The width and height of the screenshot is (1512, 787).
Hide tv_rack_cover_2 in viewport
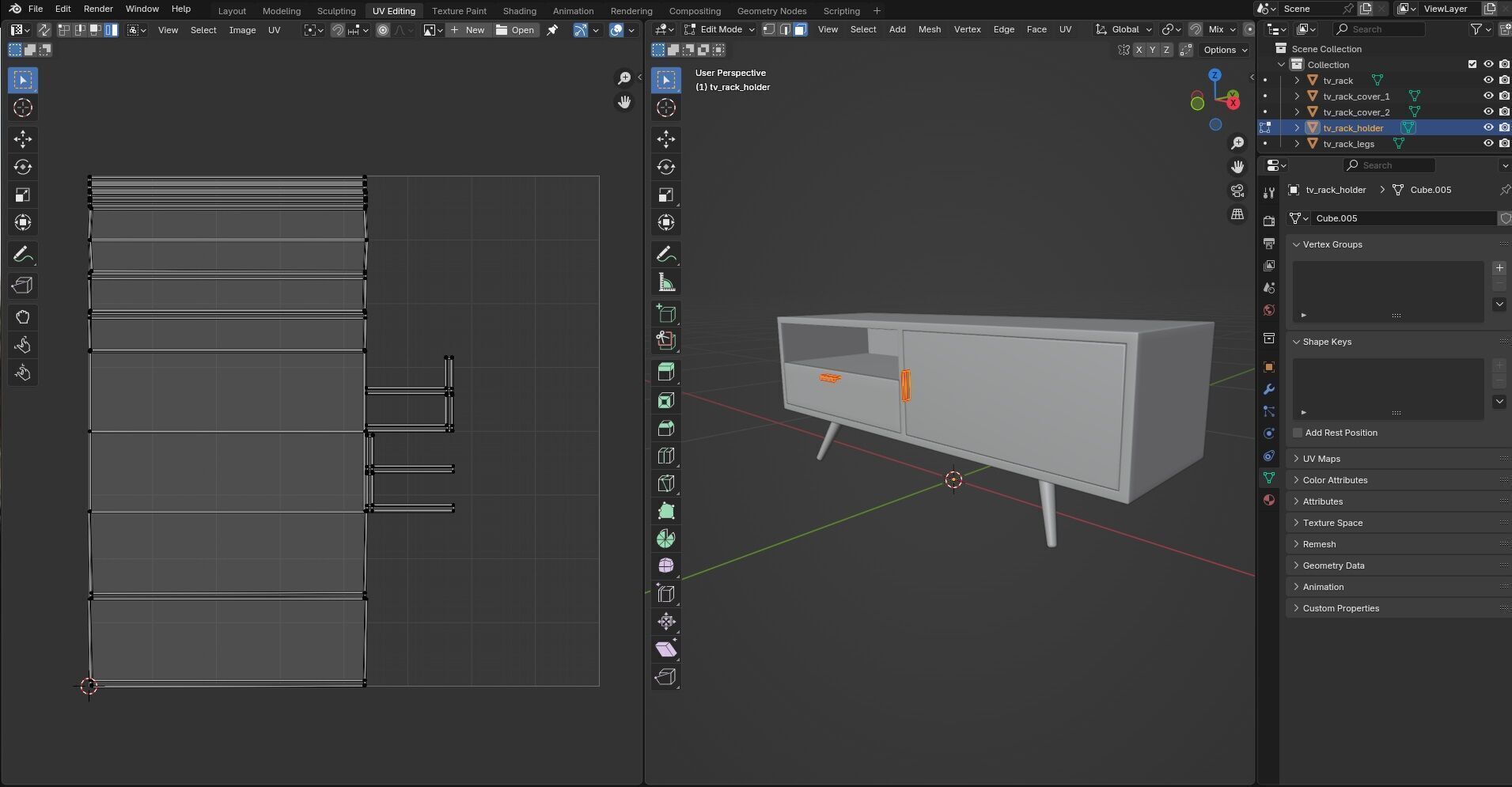click(1487, 112)
